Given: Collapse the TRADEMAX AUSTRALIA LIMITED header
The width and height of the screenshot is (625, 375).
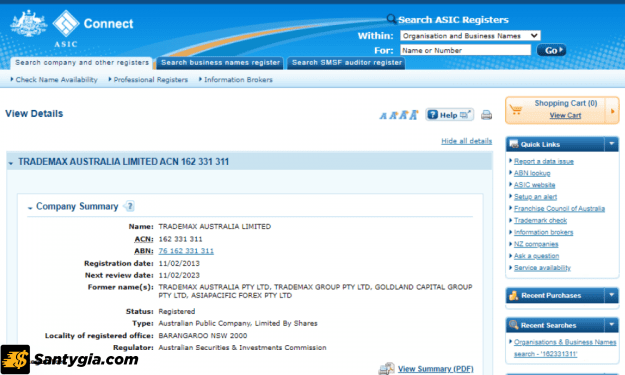Looking at the screenshot, I should click(x=11, y=163).
